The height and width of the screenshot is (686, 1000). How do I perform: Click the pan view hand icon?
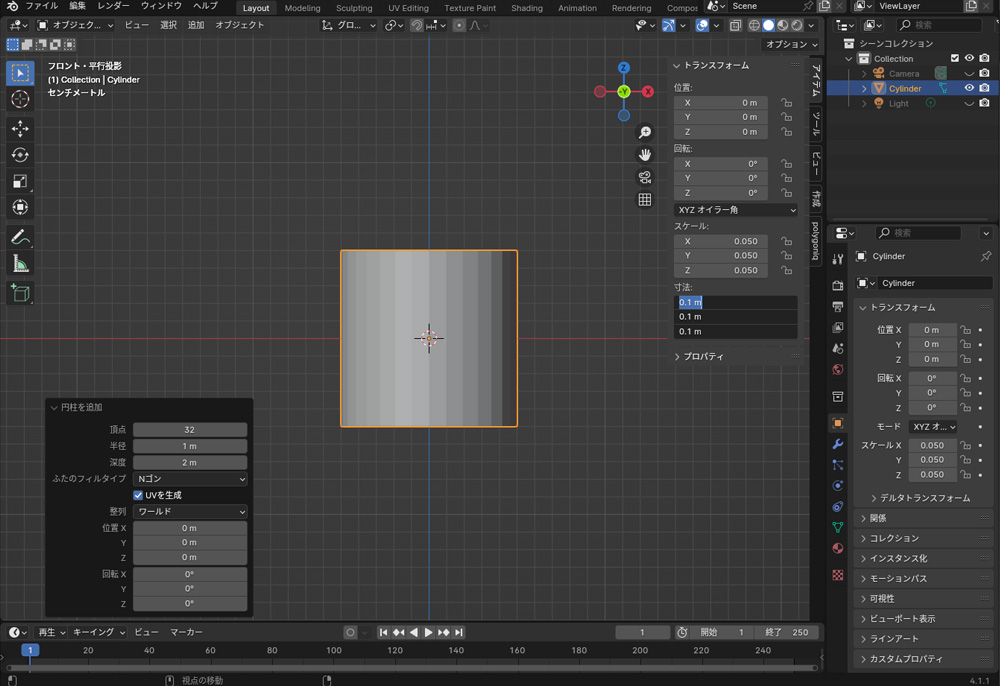[x=645, y=154]
